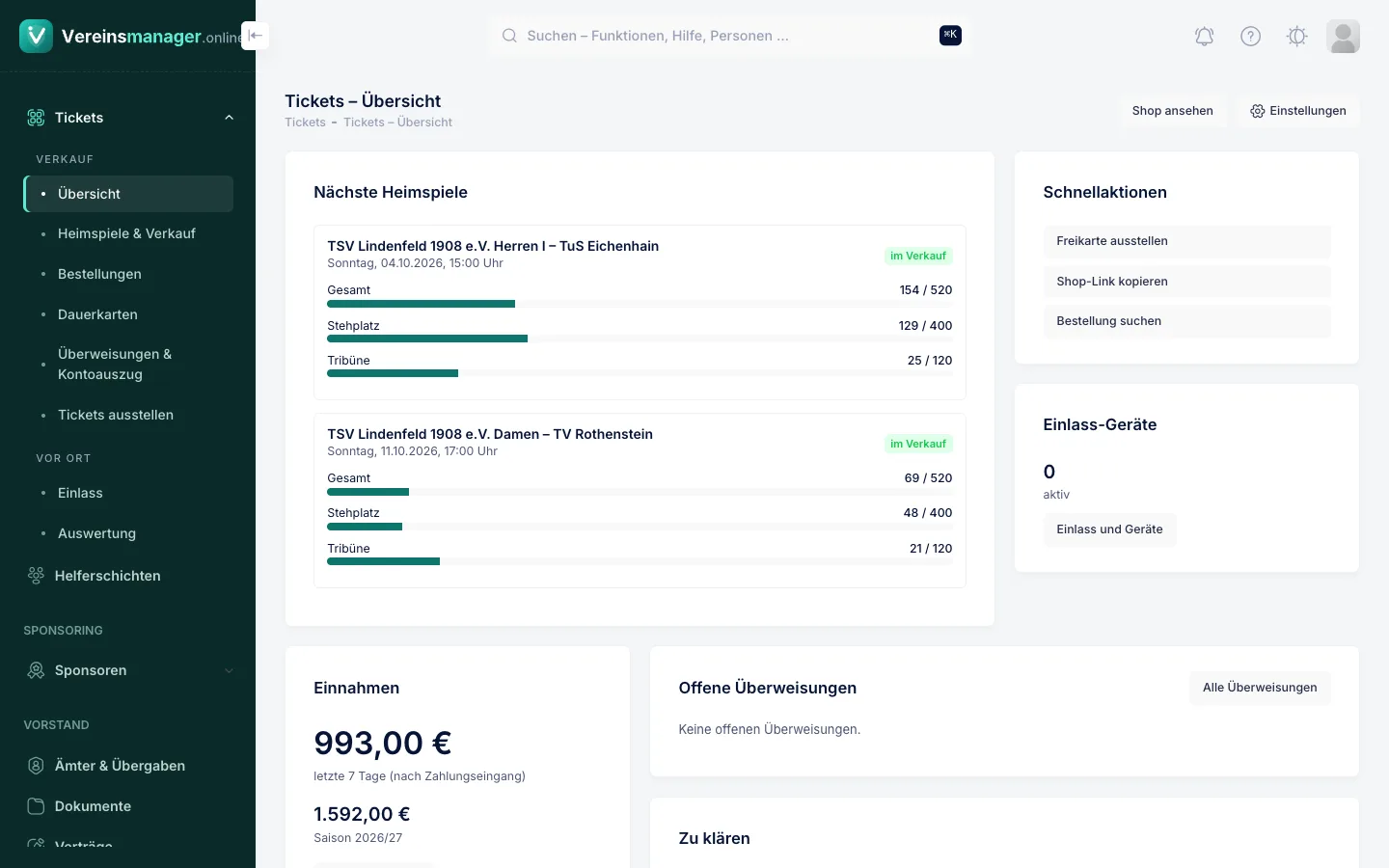1389x868 pixels.
Task: Open the help question mark icon
Action: click(1250, 37)
